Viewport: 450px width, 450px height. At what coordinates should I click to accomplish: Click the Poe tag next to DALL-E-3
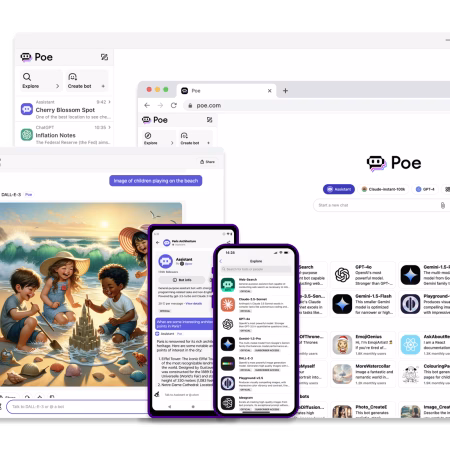(29, 194)
